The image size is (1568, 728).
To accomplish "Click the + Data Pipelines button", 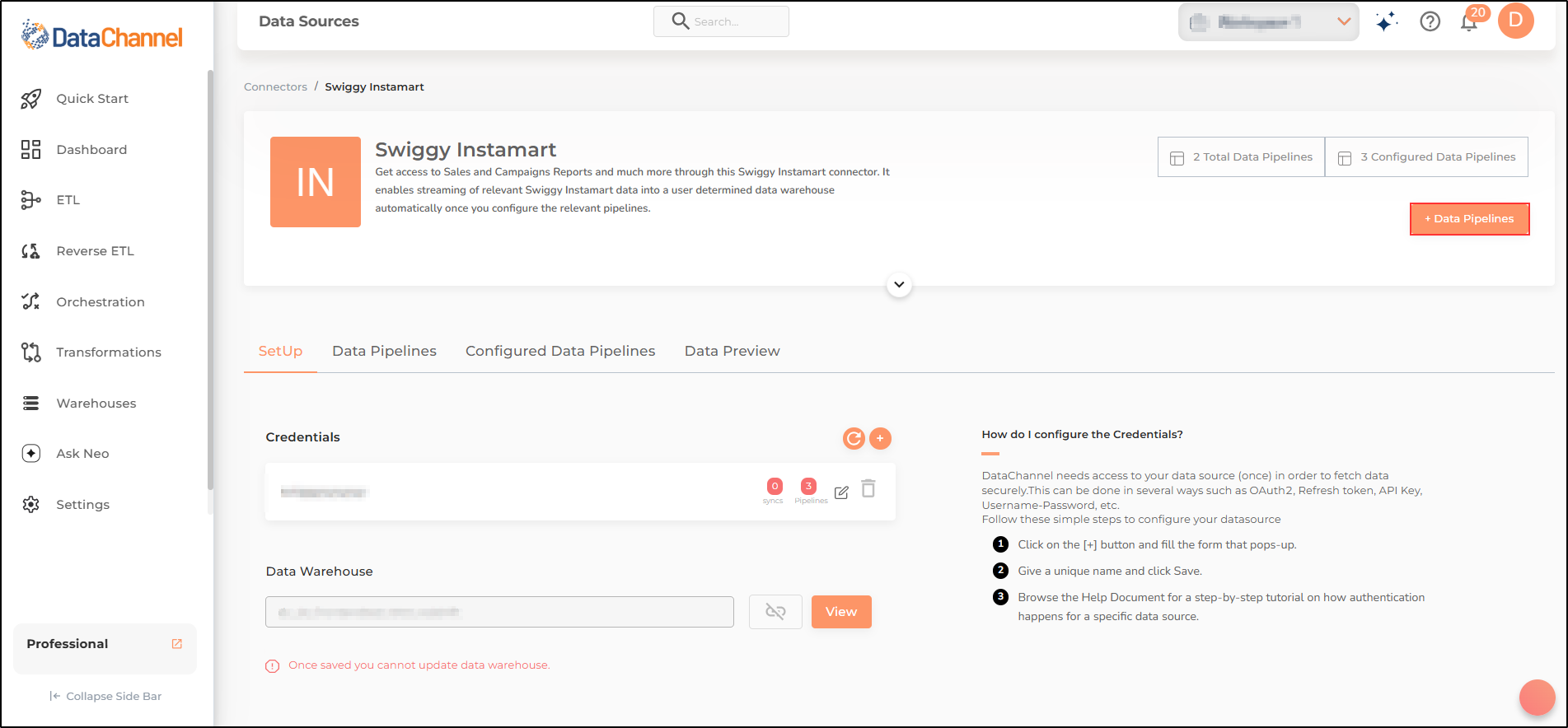I will [x=1470, y=219].
